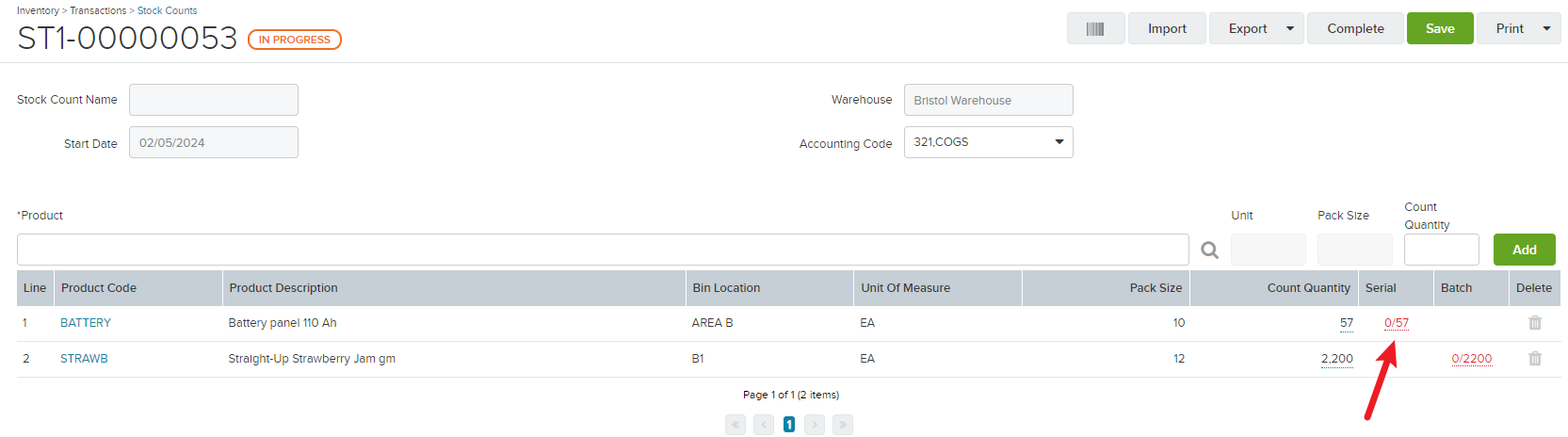Open the BATTERY product link
The width and height of the screenshot is (1568, 437).
[x=86, y=323]
